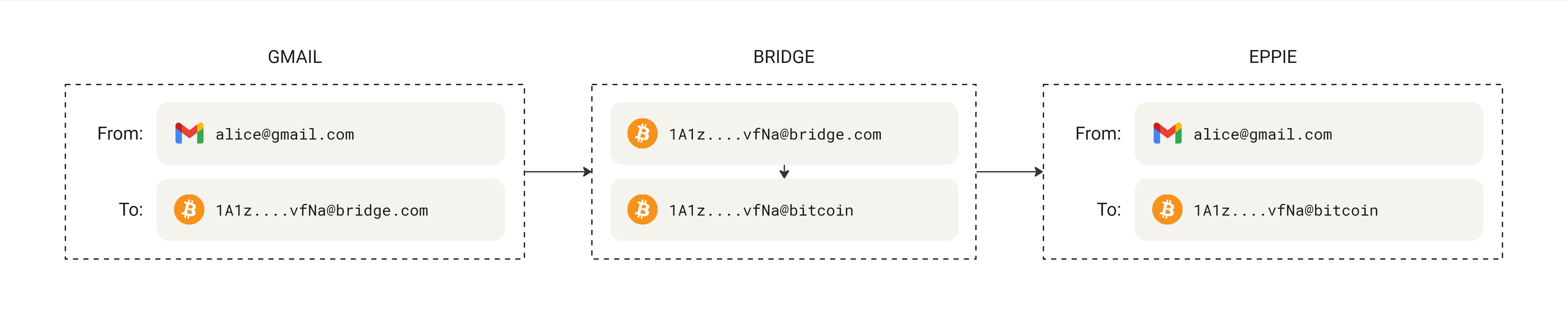Image resolution: width=1568 pixels, height=326 pixels.
Task: Select the GMAIL heading
Action: [294, 57]
